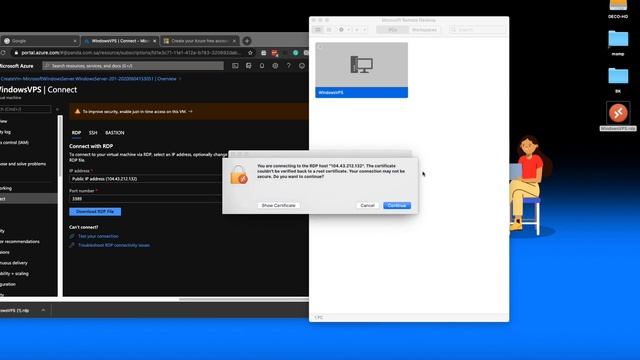
Task: Open the WindowsVPS.rdp desktop file icon
Action: (x=618, y=117)
